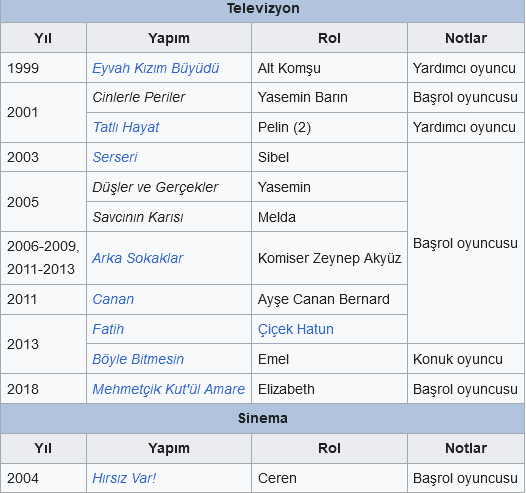
Task: Follow the Serseri series link
Action: (115, 157)
